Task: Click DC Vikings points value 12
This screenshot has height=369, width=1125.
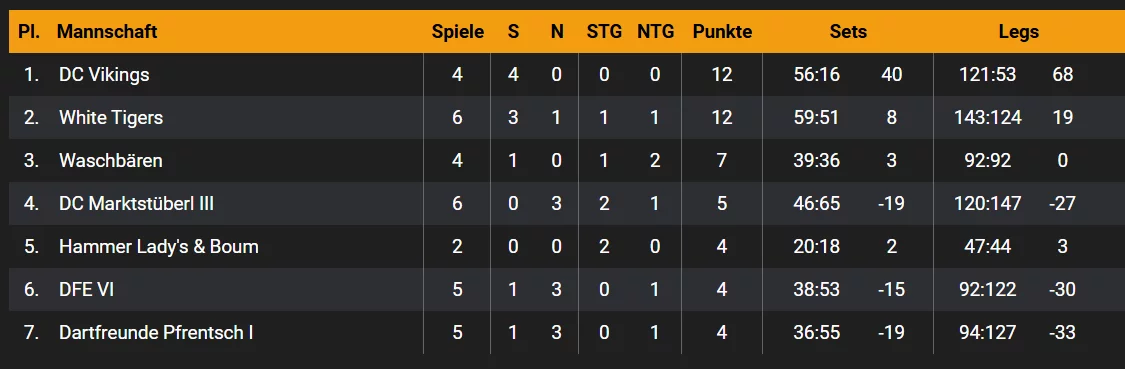Action: [722, 75]
